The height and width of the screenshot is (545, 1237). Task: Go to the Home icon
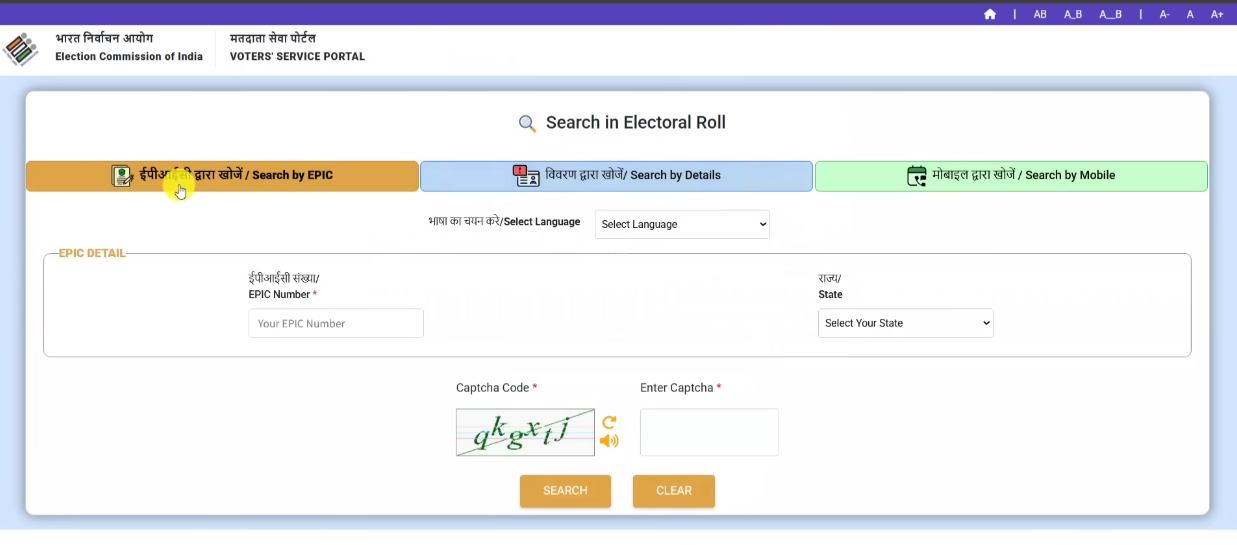pyautogui.click(x=989, y=14)
